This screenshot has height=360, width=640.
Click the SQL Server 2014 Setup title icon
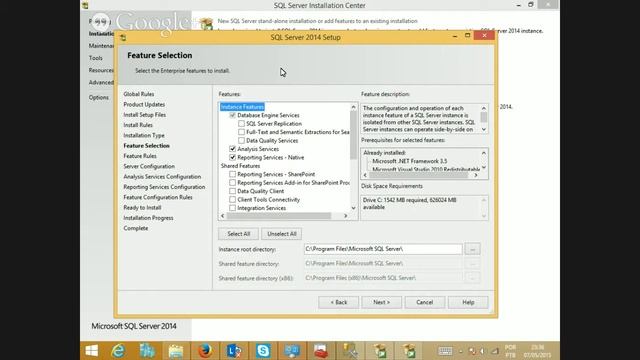click(x=123, y=38)
